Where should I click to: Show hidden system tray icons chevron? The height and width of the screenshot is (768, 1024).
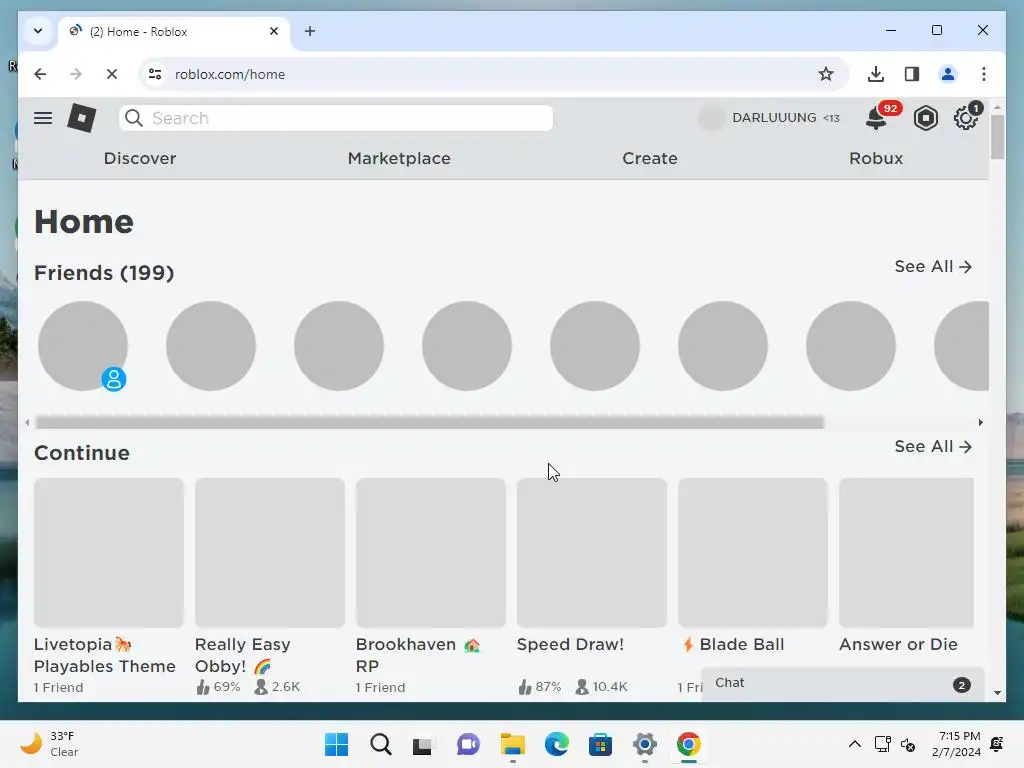854,744
